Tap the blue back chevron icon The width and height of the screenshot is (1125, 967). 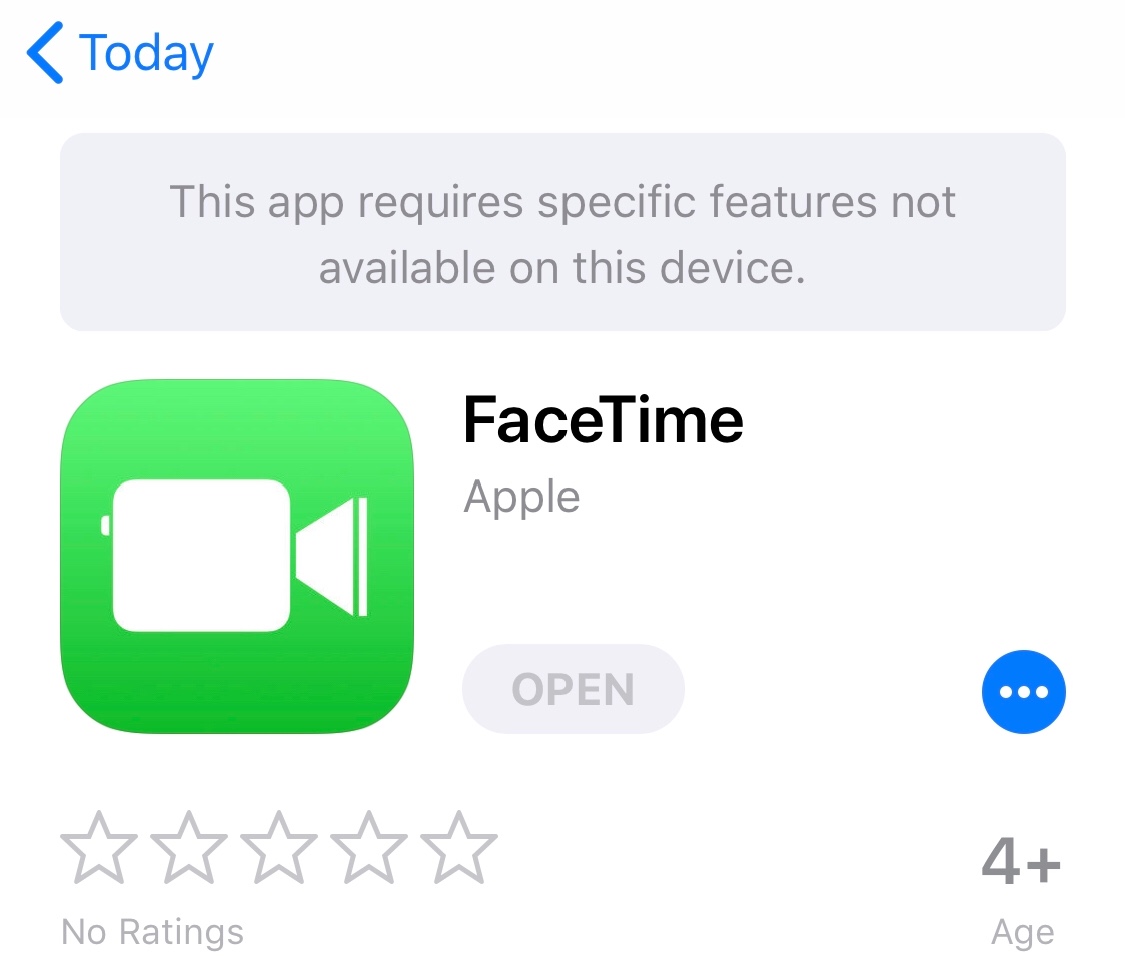[44, 52]
